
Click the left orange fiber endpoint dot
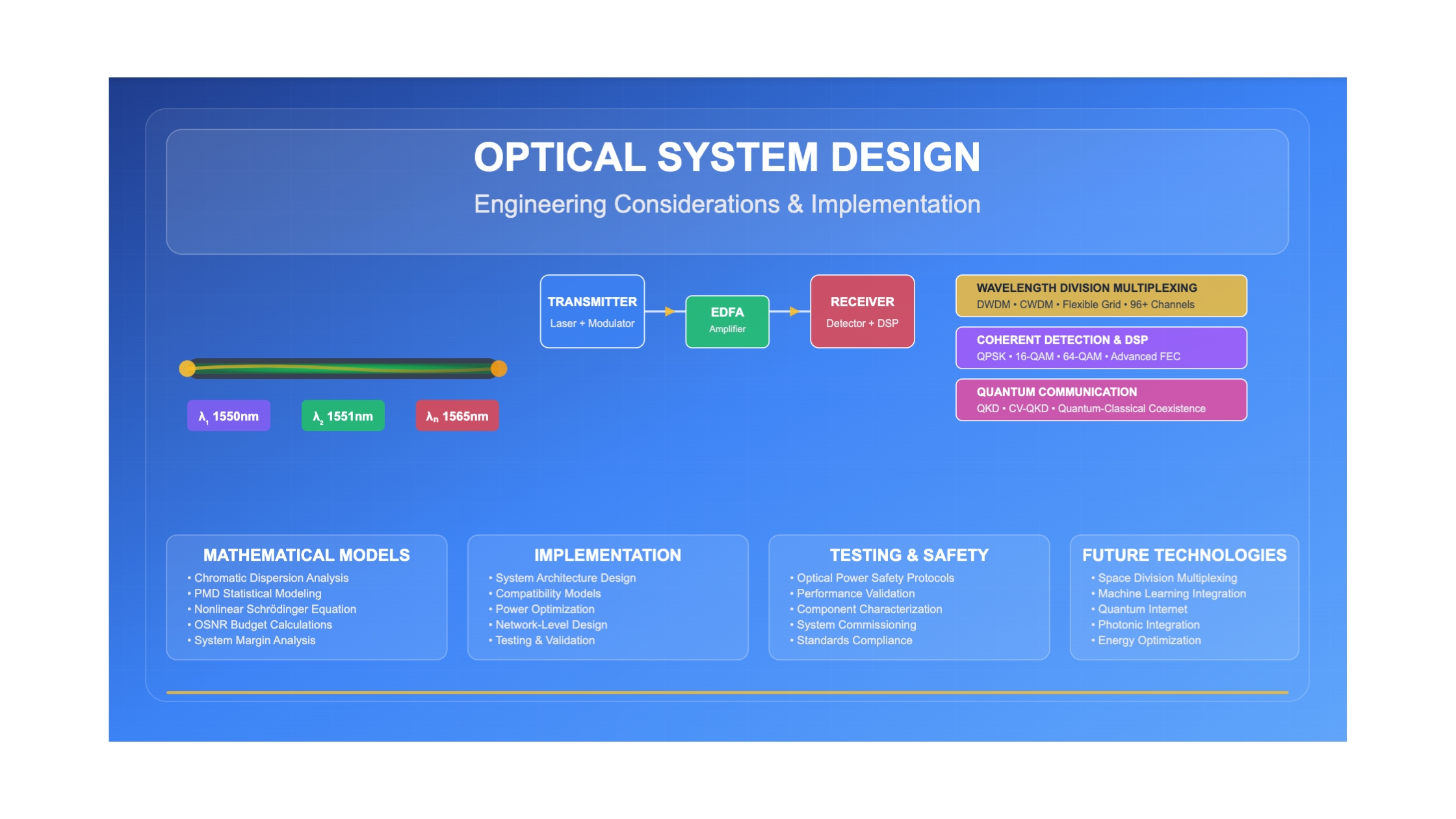pos(187,369)
